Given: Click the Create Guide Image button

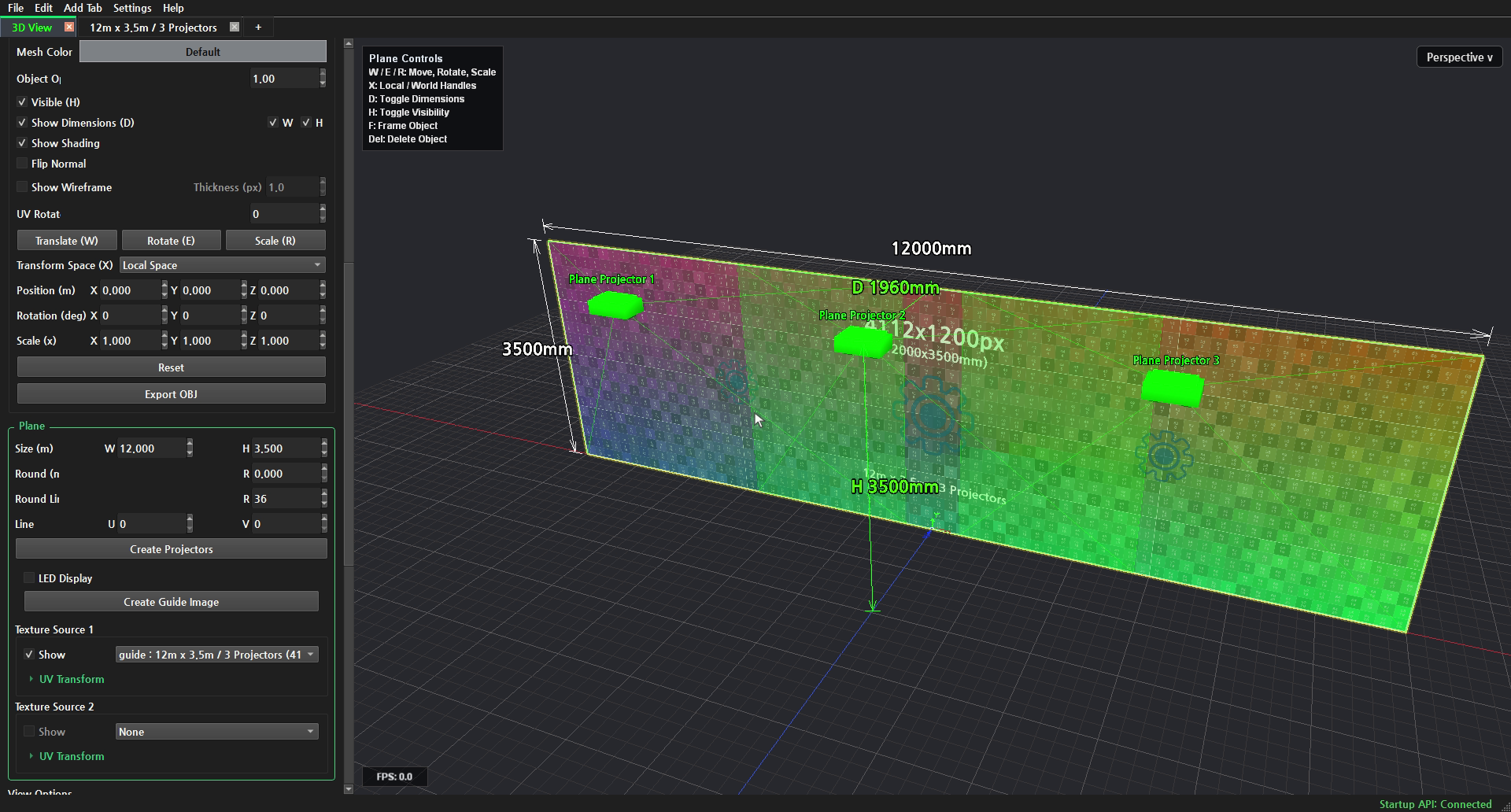Looking at the screenshot, I should coord(171,602).
